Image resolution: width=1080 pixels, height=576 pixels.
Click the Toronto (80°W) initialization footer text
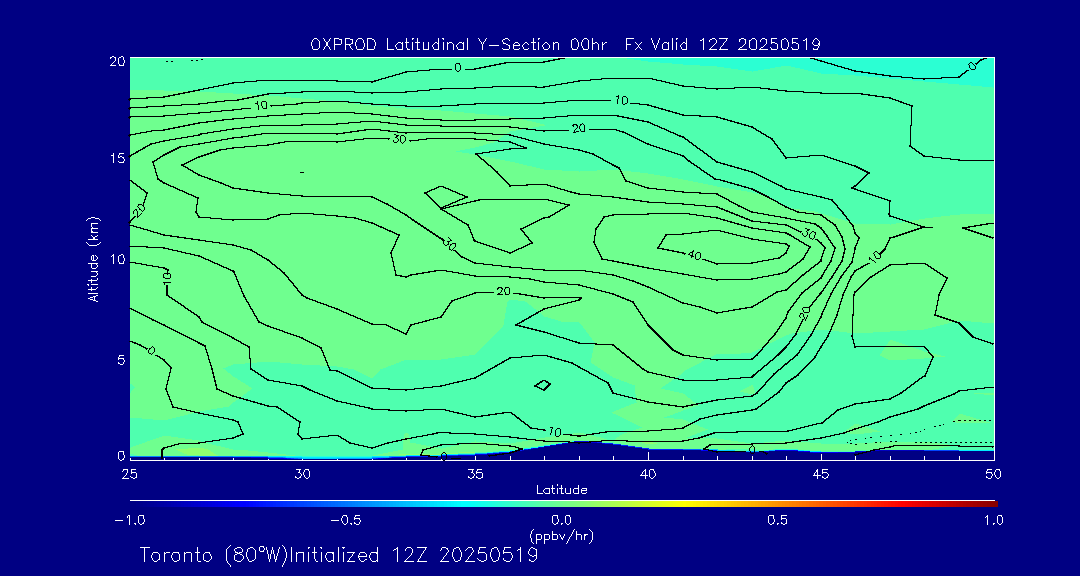(x=339, y=555)
